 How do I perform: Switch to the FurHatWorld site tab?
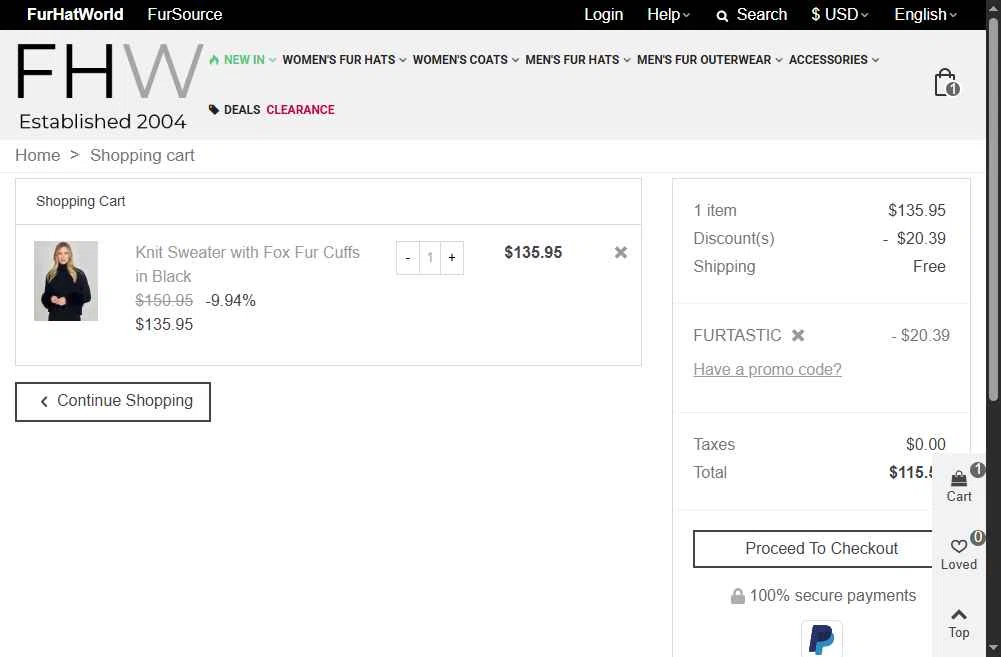(x=75, y=15)
